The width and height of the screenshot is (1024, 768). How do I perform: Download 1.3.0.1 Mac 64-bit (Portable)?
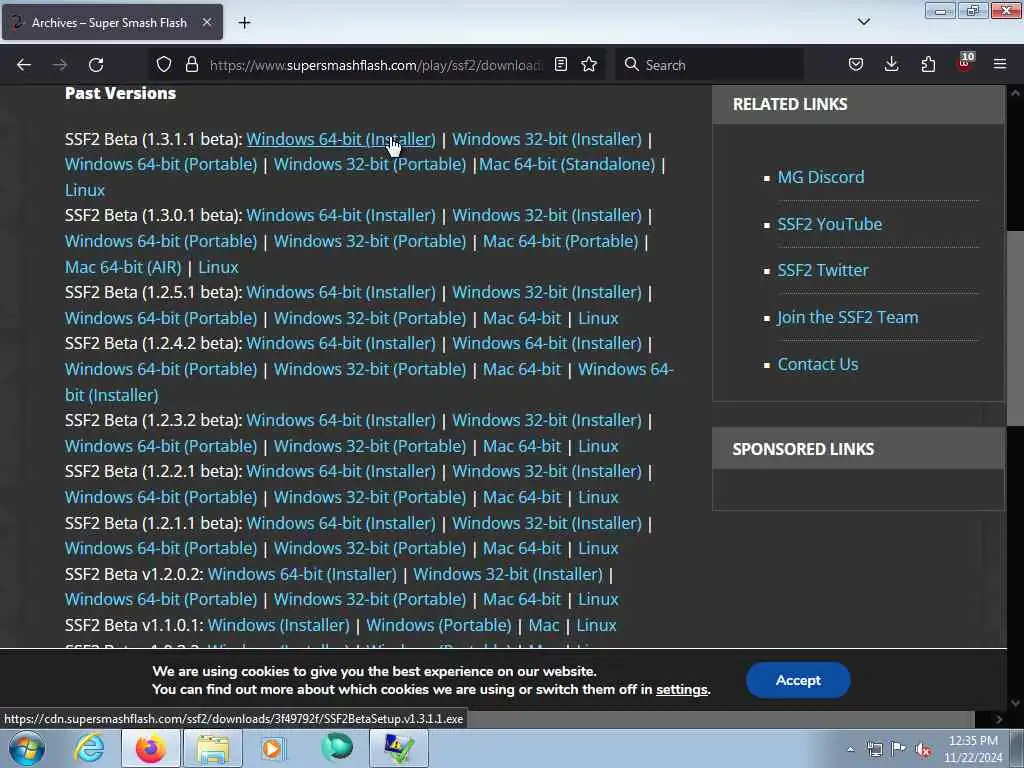(560, 241)
